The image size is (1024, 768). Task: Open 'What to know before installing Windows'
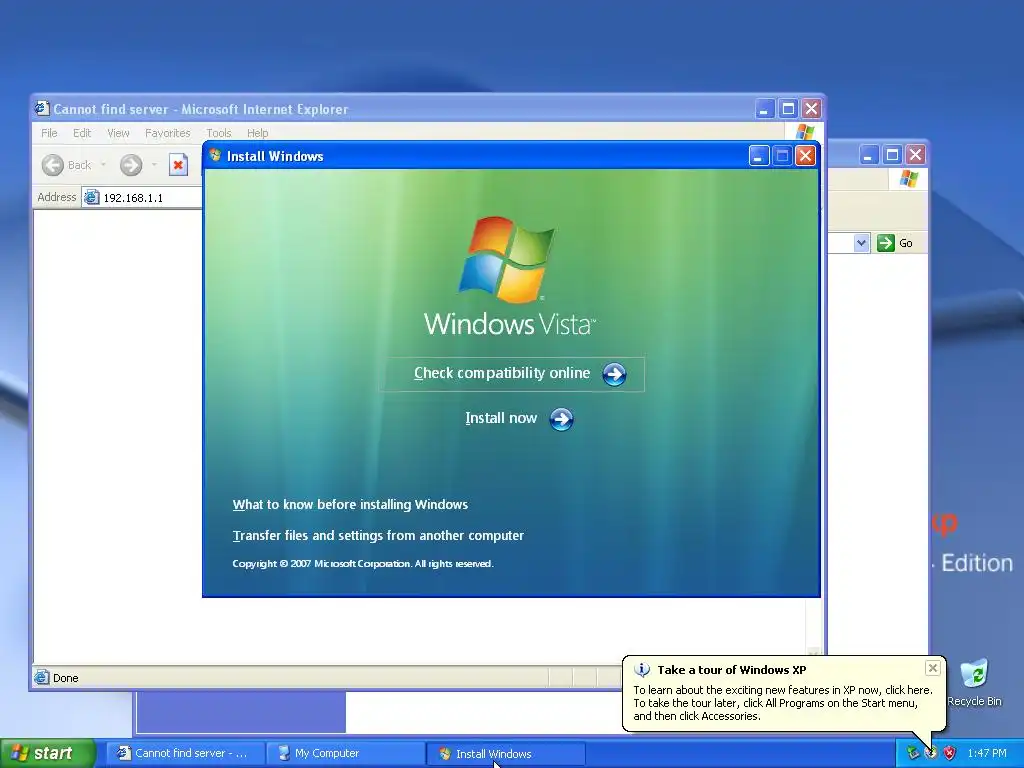[350, 504]
